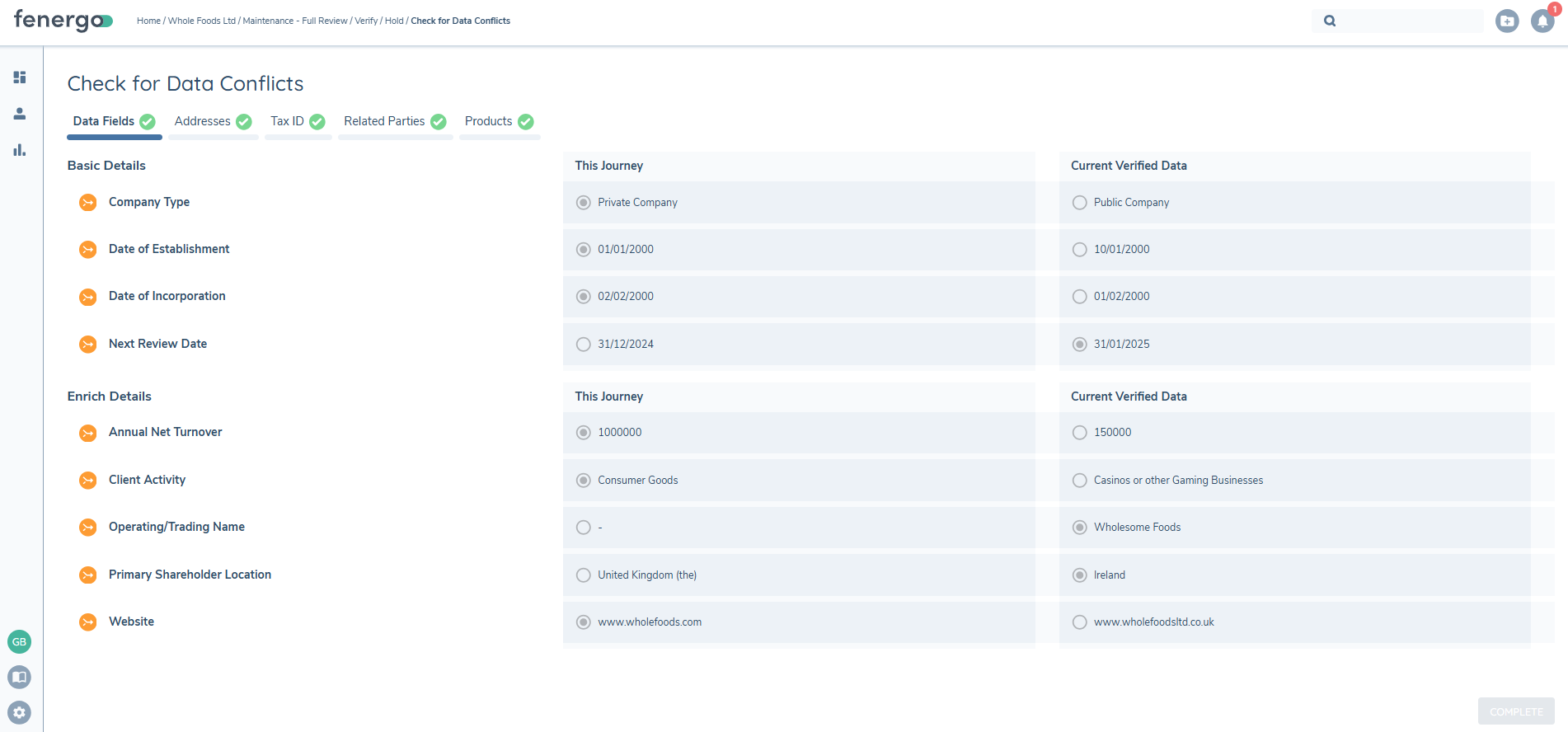The image size is (1568, 732).
Task: Choose 31/12/2024 as Next Review Date
Action: tap(584, 345)
